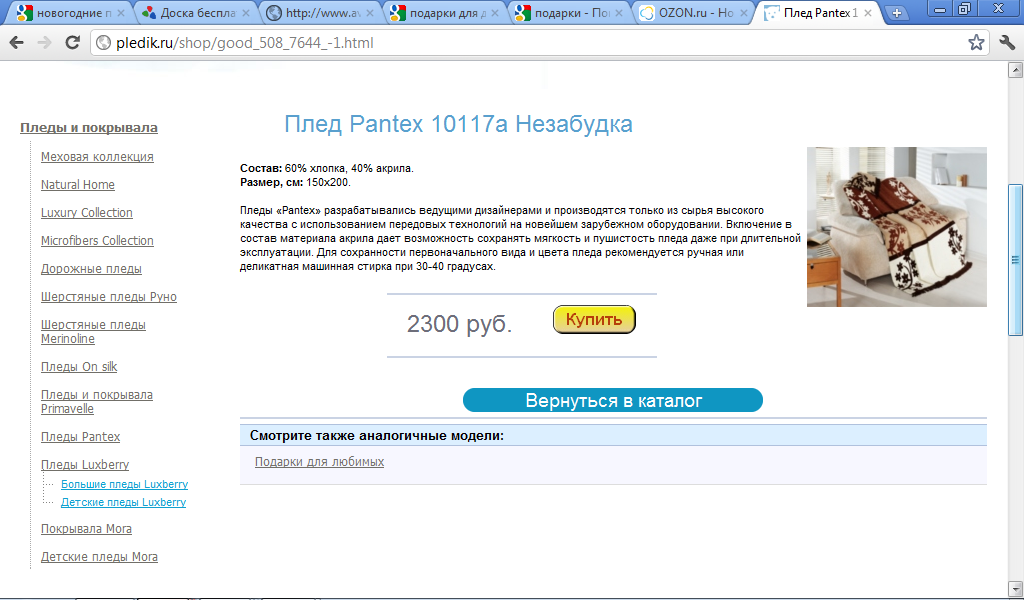
Task: Open 'Большие пледы Luxberry' sub-link
Action: point(124,484)
